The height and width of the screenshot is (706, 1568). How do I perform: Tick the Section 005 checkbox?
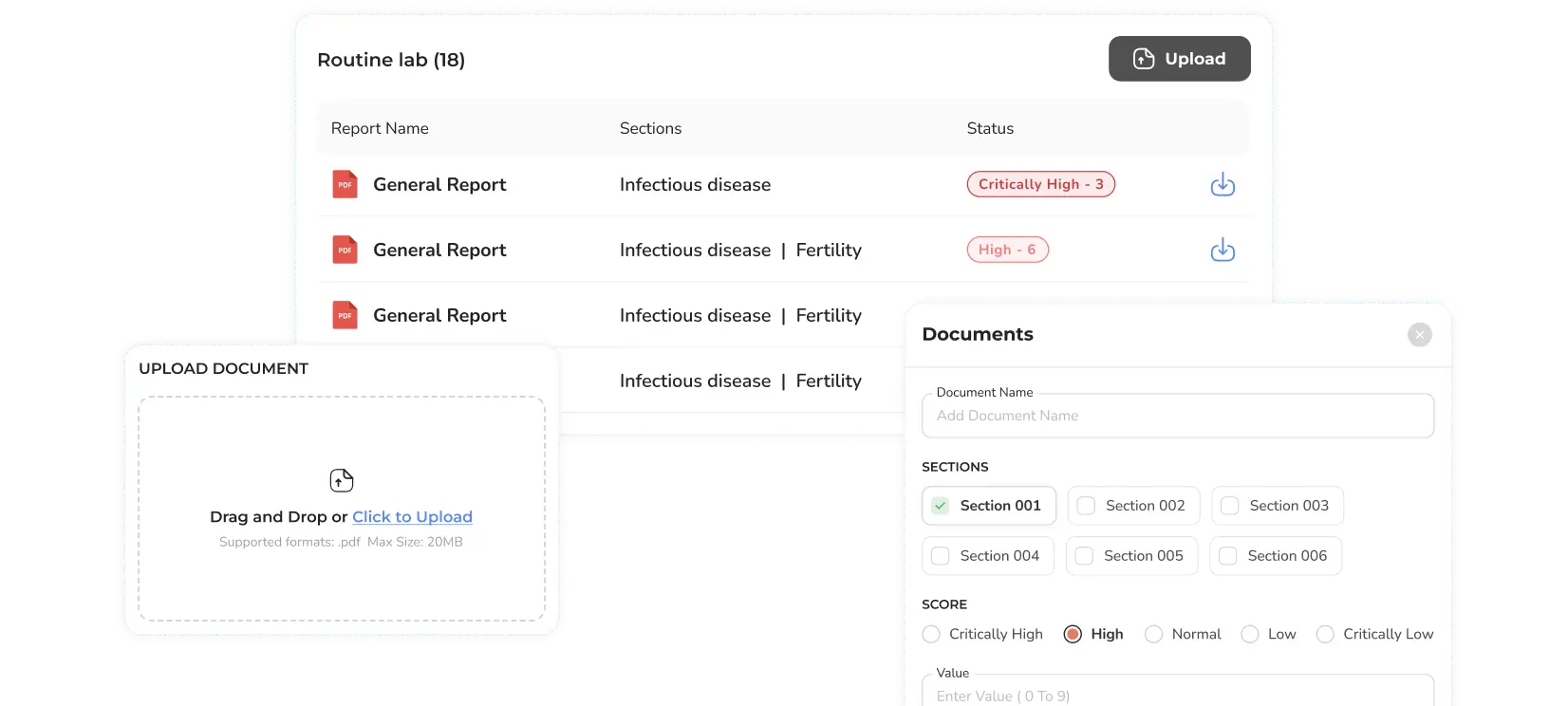pos(1084,556)
